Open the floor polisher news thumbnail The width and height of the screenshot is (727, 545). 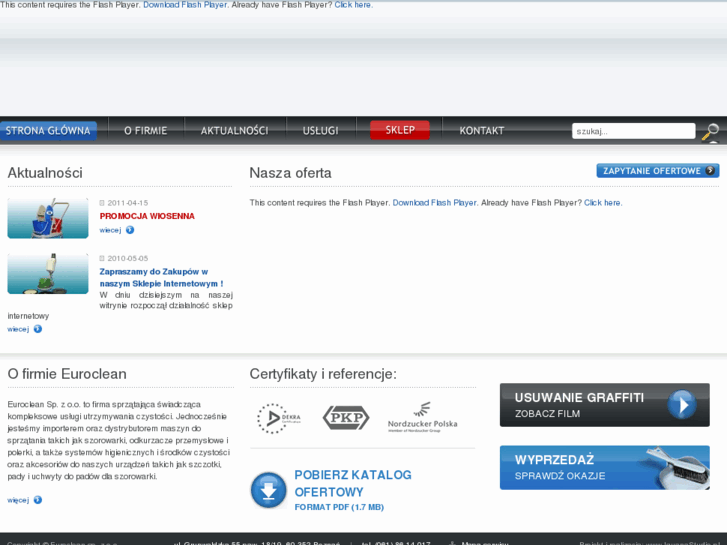click(48, 273)
